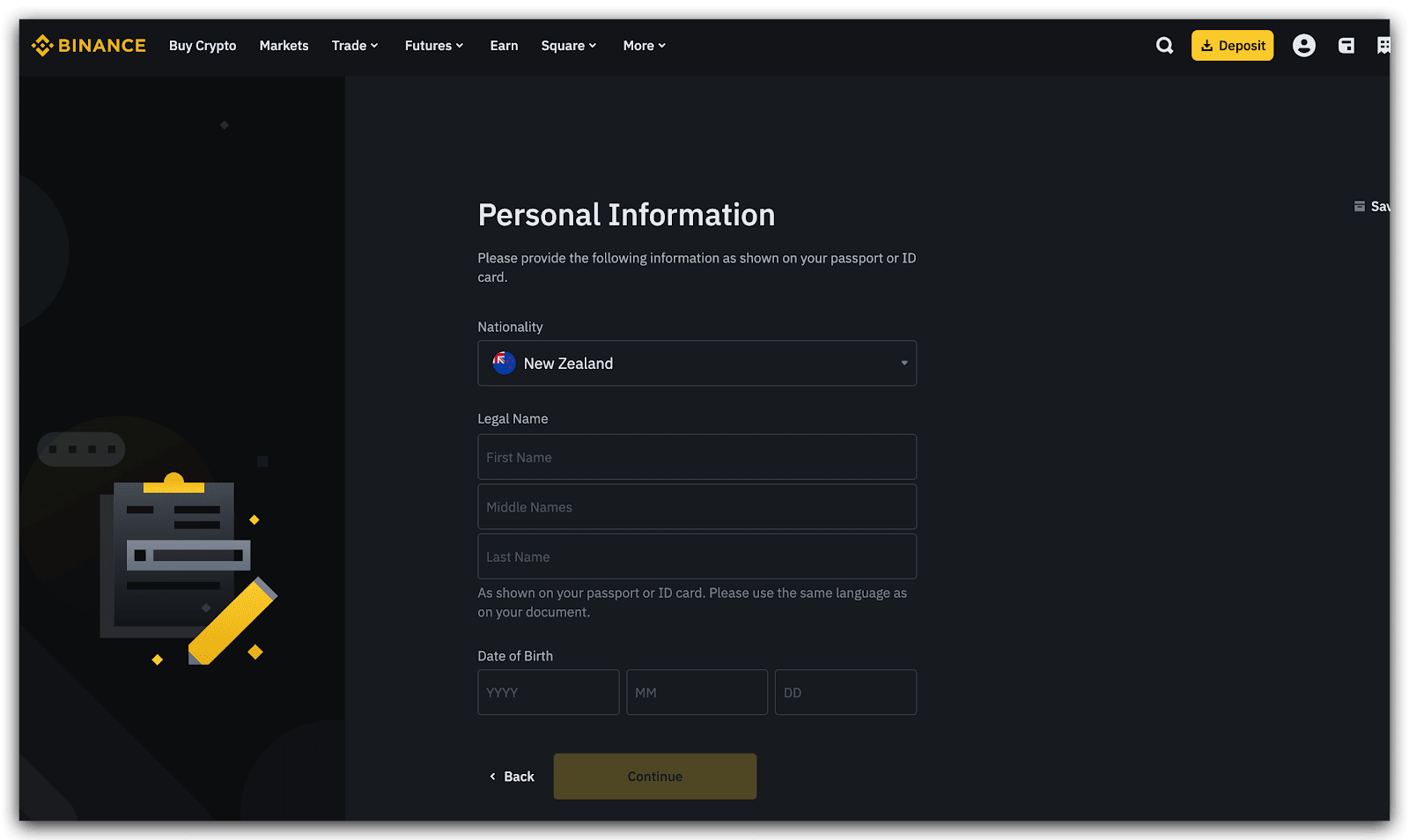
Task: Click the orders icon at far right
Action: (x=1383, y=46)
